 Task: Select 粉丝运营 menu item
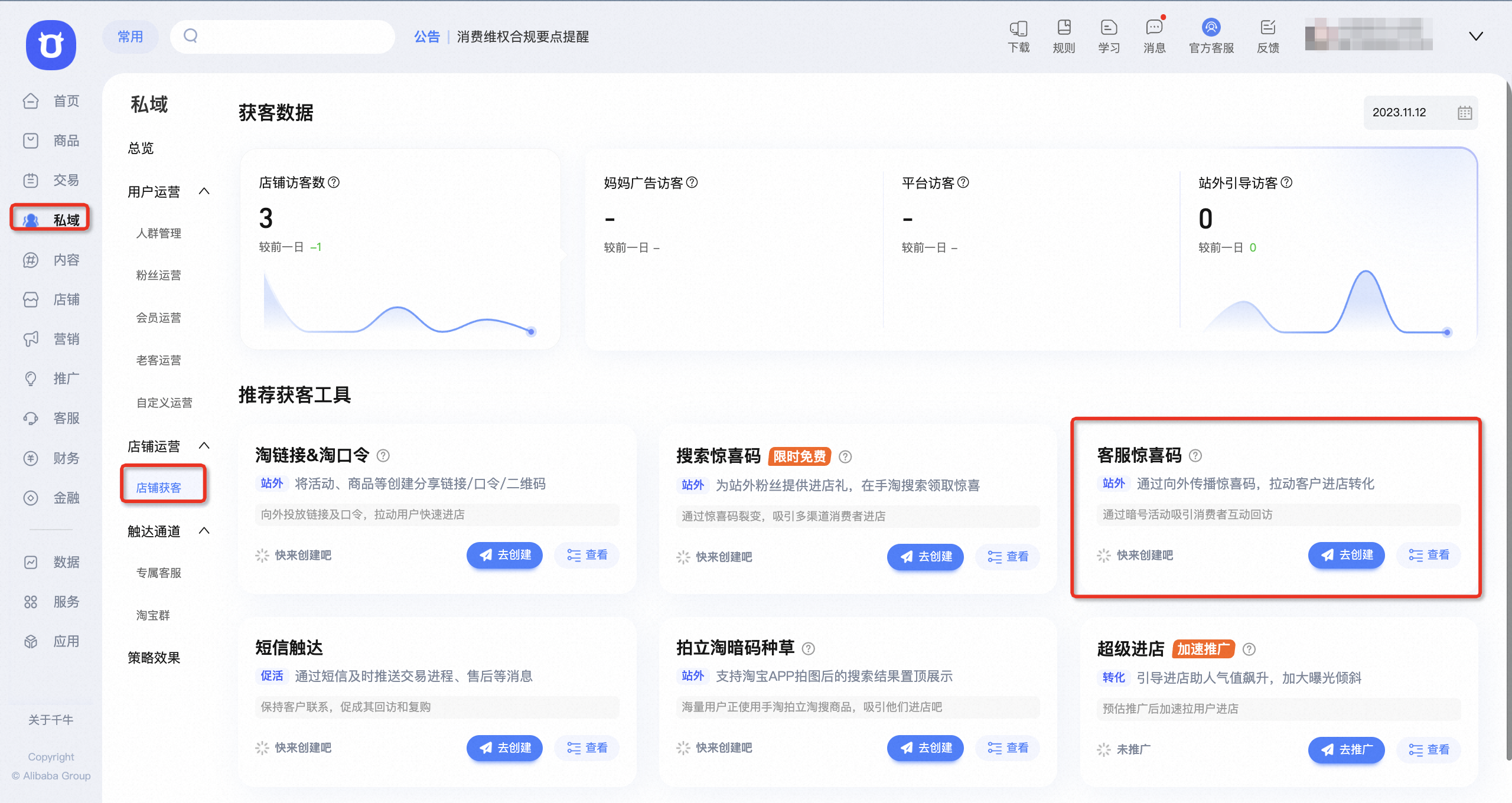pos(158,275)
